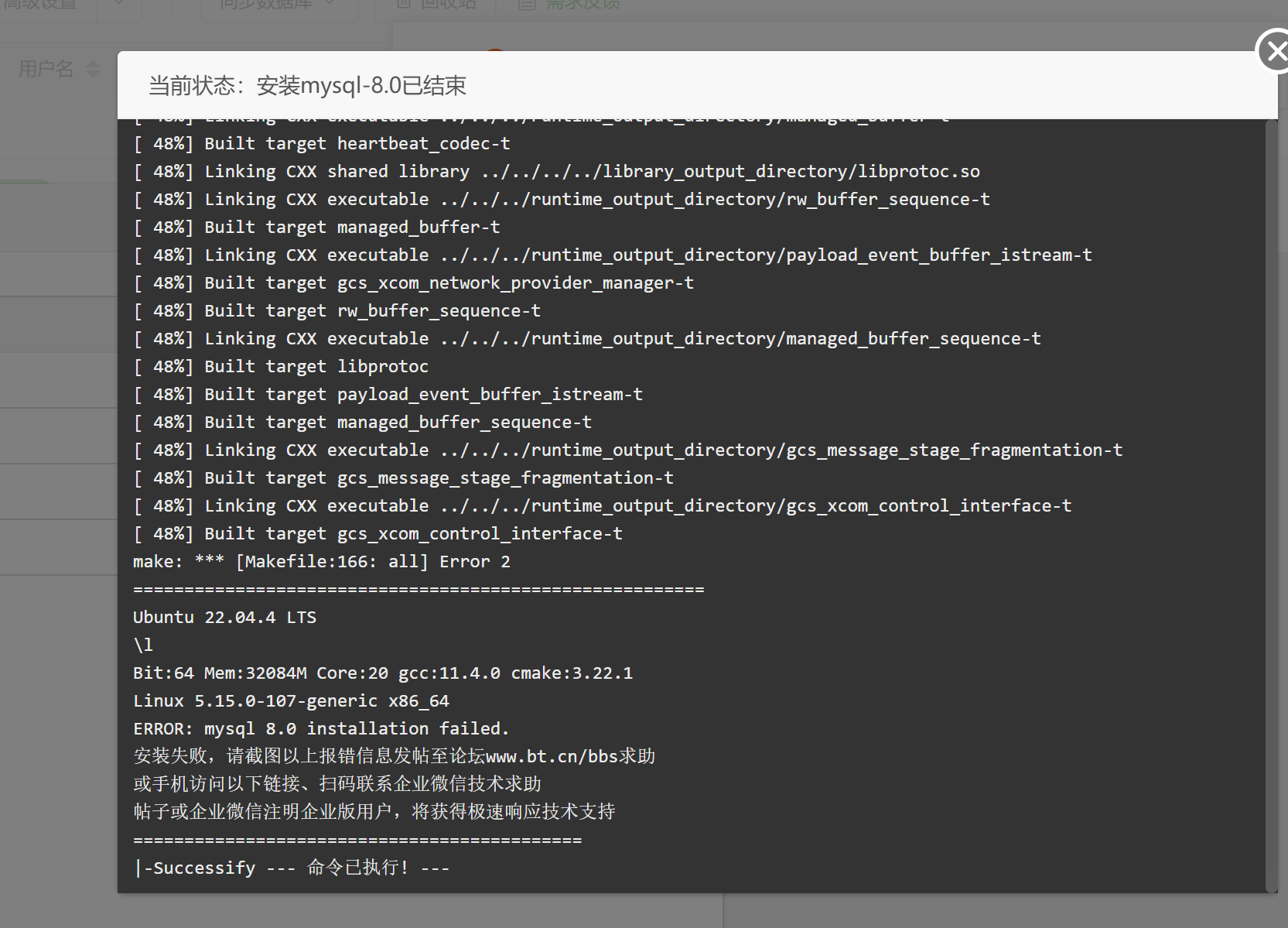Click the 'Ubuntu 22.04.4 LTS' line

(x=224, y=618)
